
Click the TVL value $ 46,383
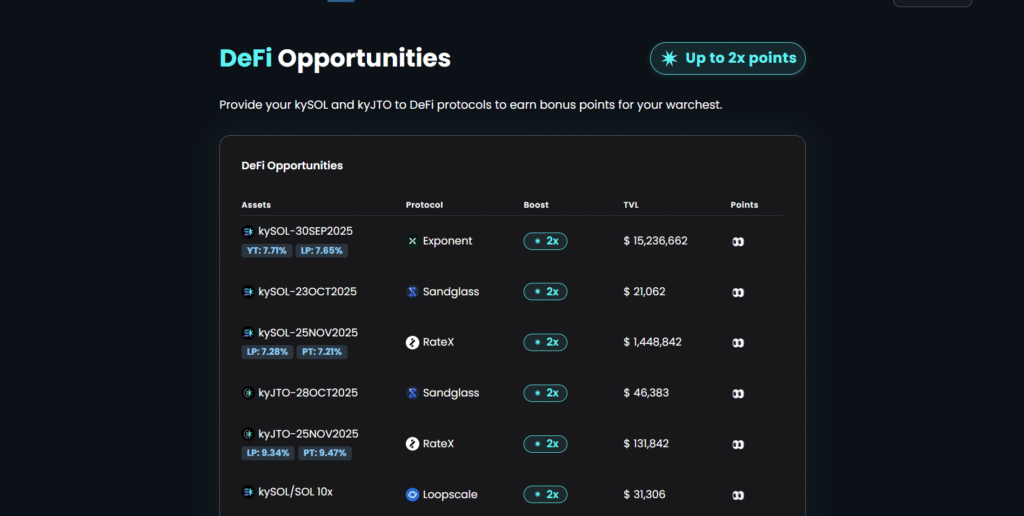coord(646,393)
